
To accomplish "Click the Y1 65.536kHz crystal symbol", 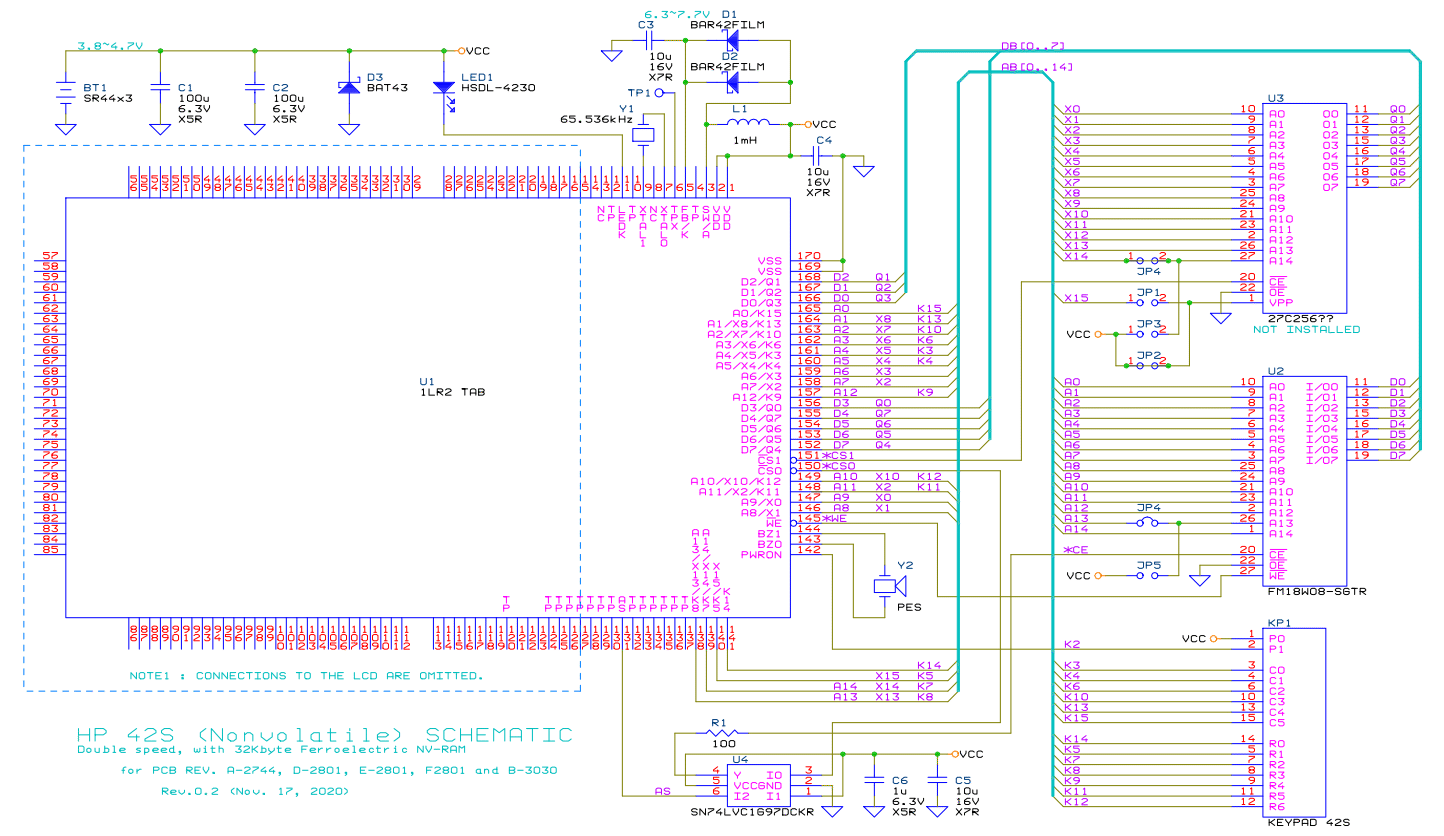I will click(643, 135).
